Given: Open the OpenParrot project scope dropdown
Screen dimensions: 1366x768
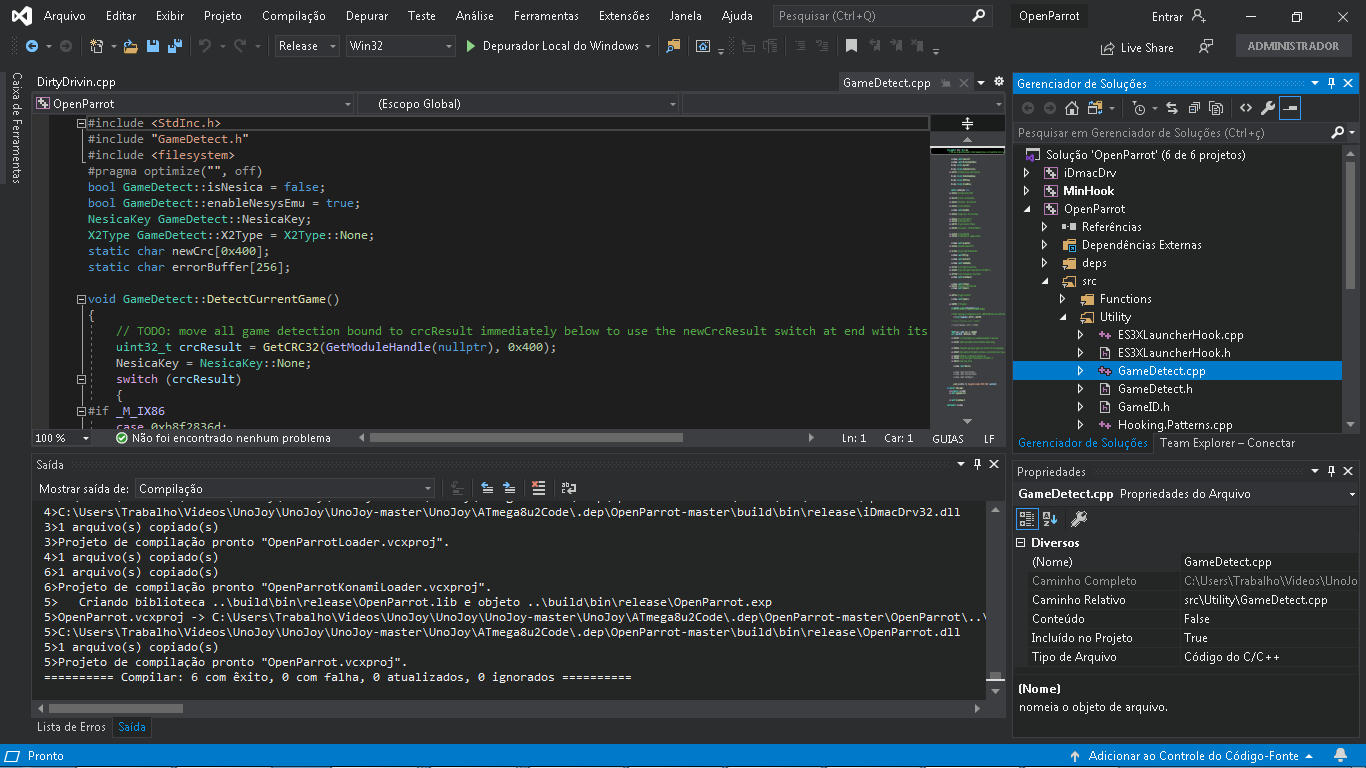Looking at the screenshot, I should (193, 103).
